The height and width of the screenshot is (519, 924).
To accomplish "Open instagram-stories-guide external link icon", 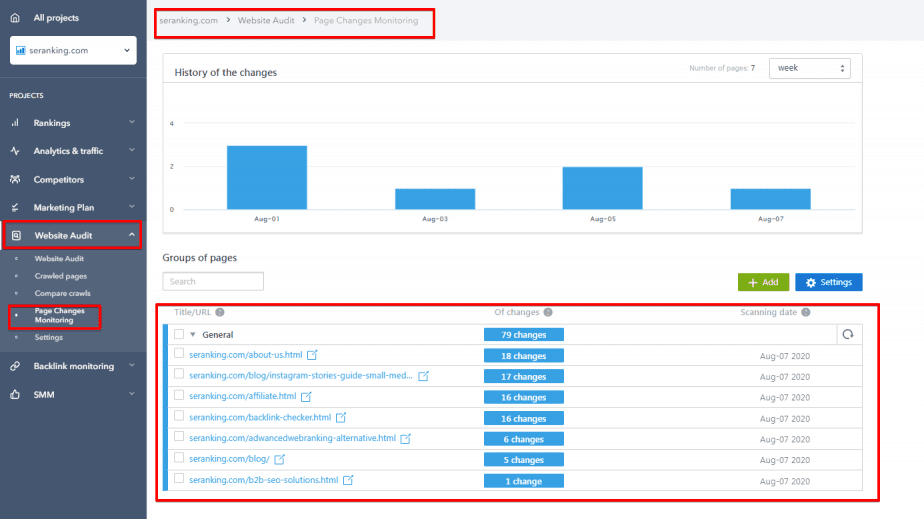I will click(423, 376).
